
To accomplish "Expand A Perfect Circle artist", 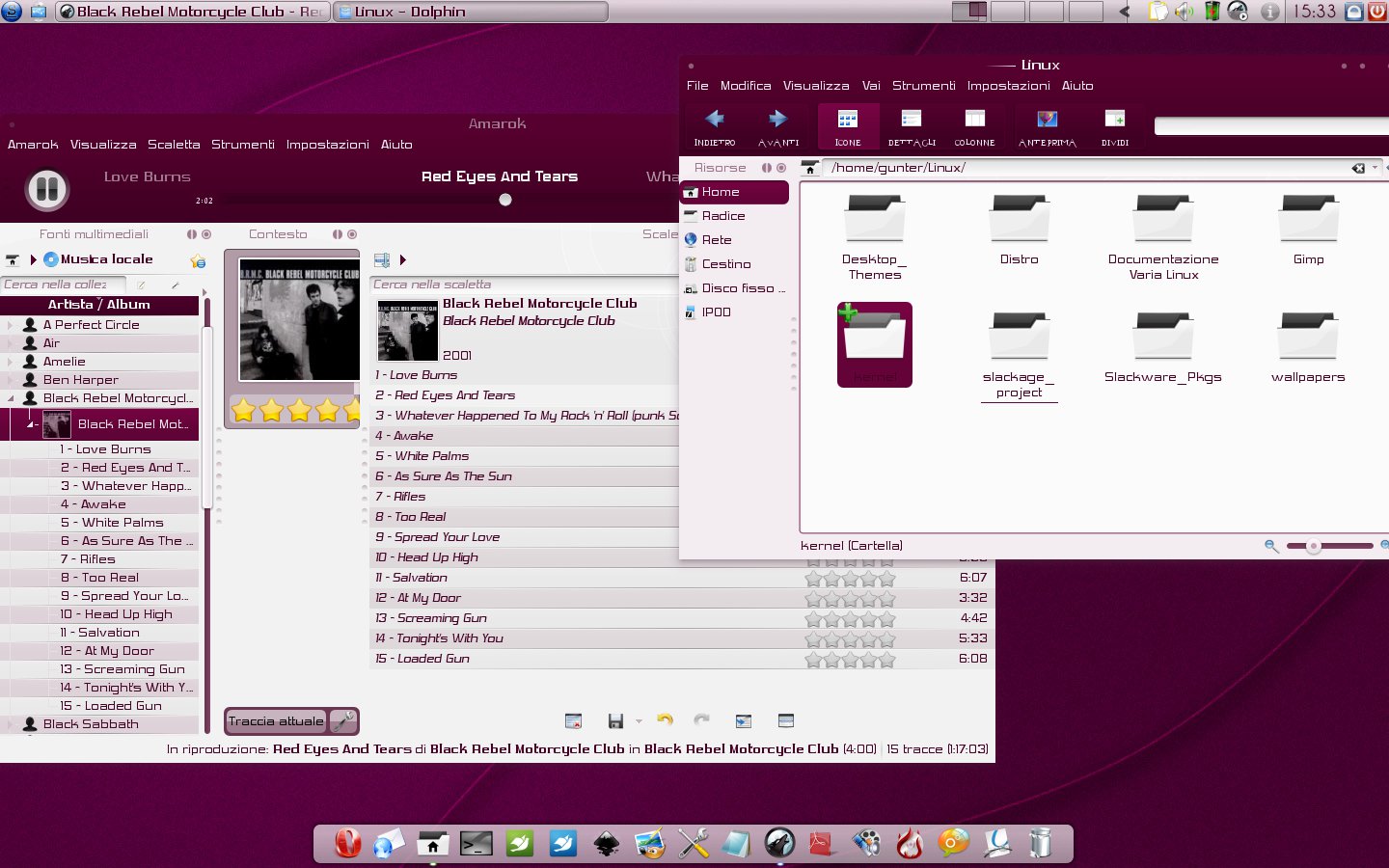I will (12, 325).
